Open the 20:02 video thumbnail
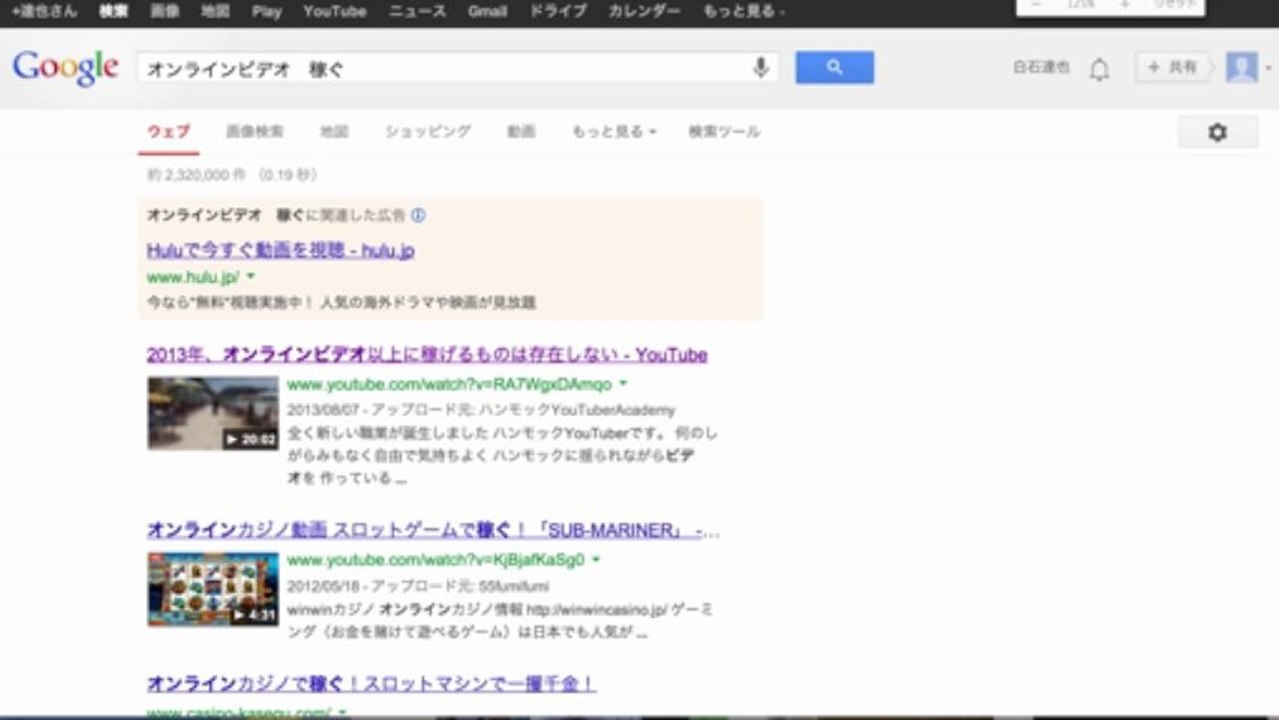The image size is (1279, 720). click(213, 413)
